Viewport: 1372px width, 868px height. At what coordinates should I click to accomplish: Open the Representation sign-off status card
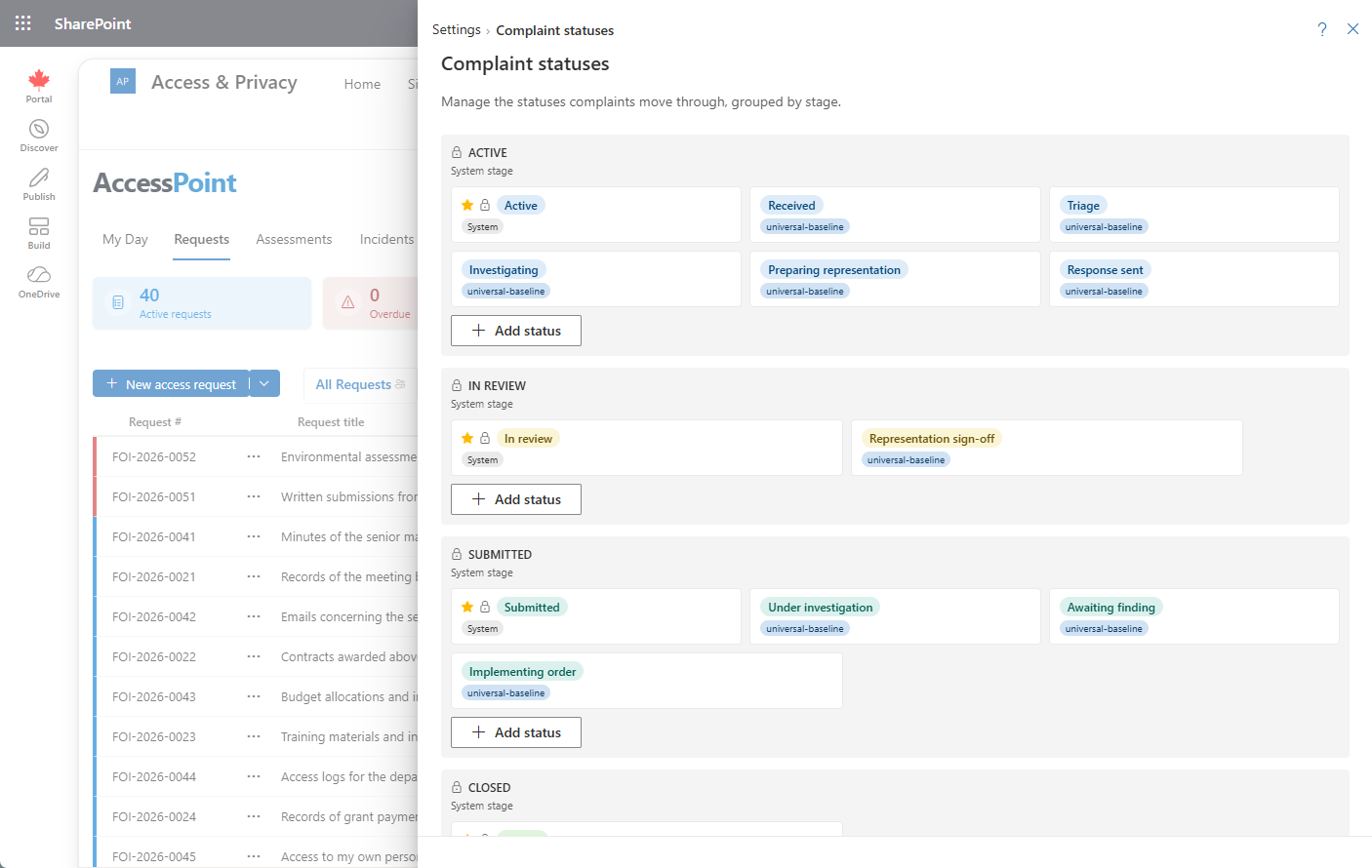tap(1047, 448)
